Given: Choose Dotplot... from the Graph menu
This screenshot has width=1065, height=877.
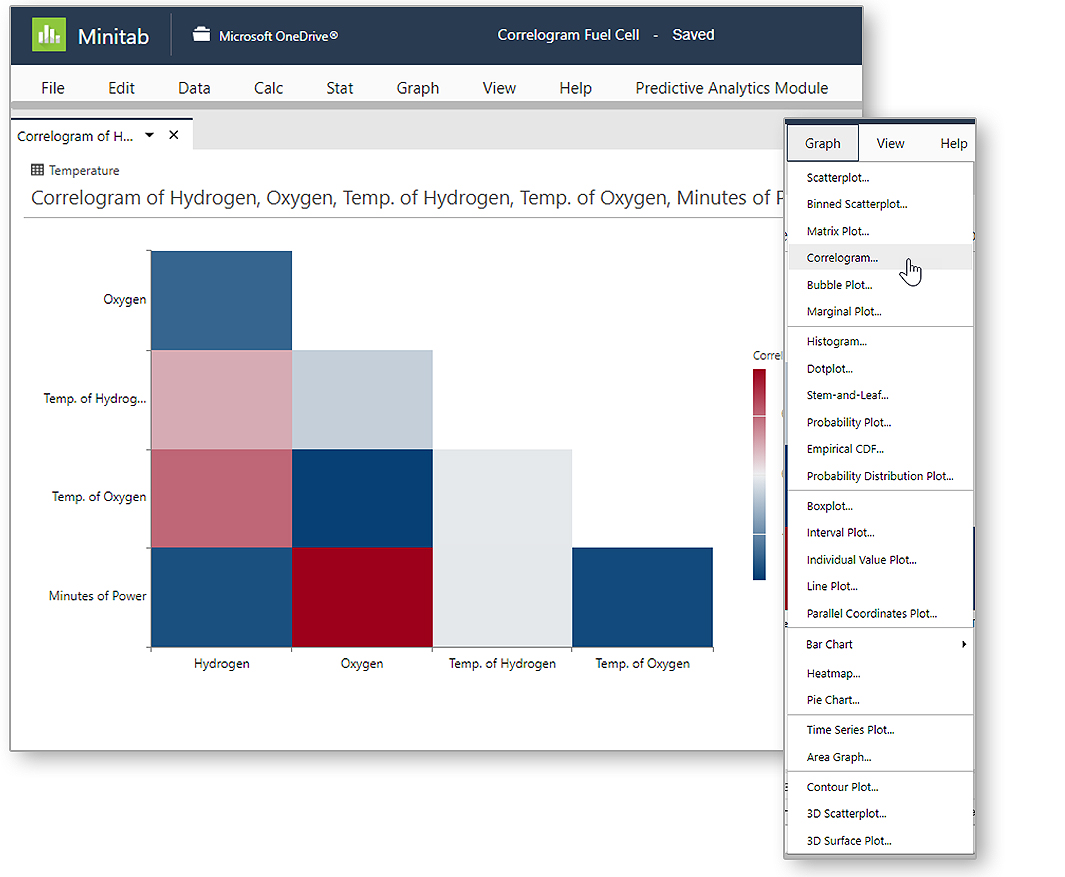Looking at the screenshot, I should coord(880,369).
